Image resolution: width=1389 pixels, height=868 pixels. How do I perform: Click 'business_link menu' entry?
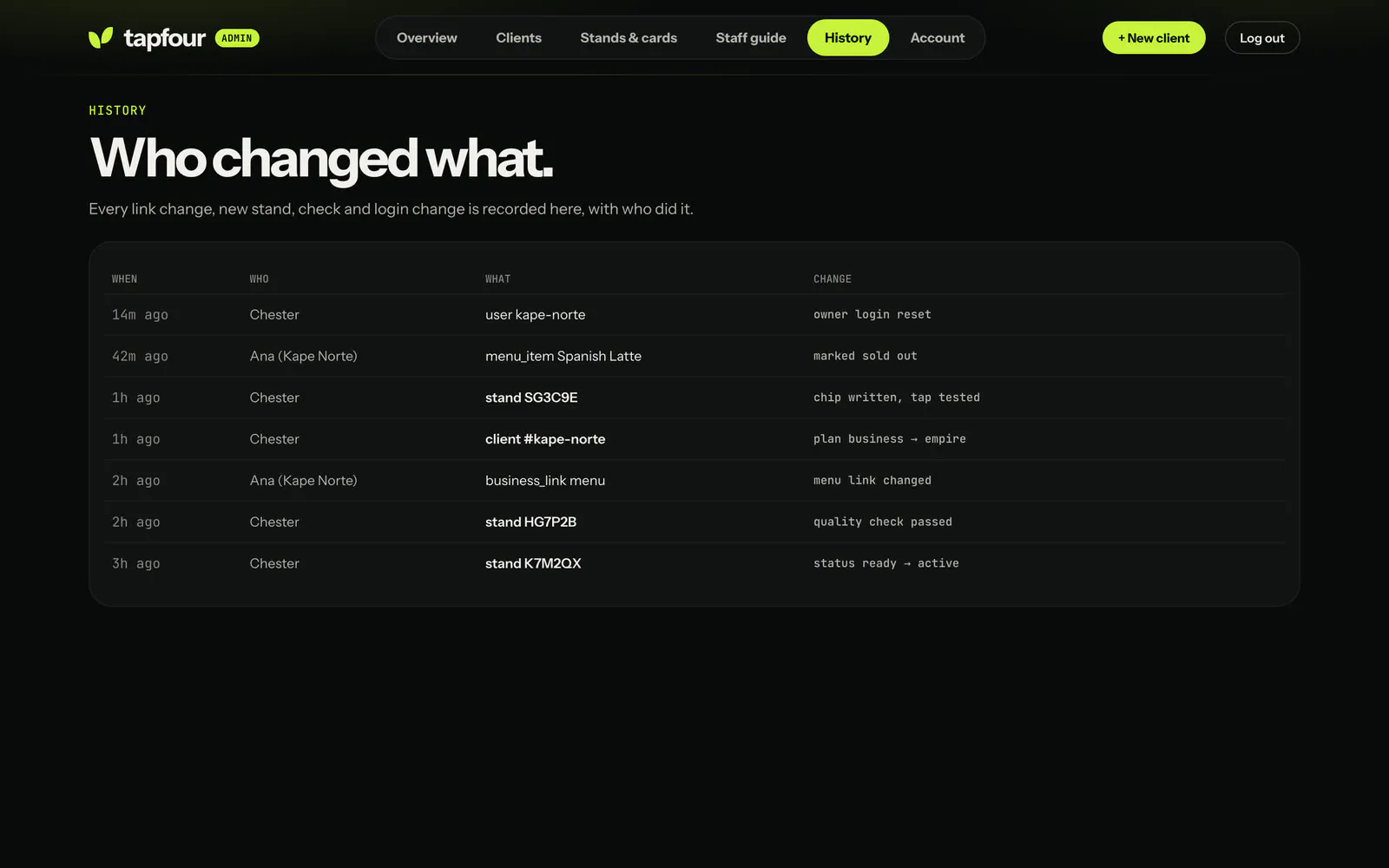[545, 481]
